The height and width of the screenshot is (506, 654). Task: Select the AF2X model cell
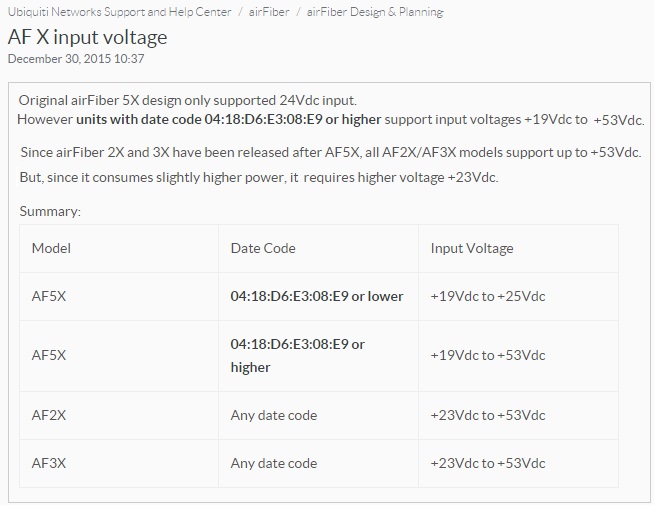50,414
